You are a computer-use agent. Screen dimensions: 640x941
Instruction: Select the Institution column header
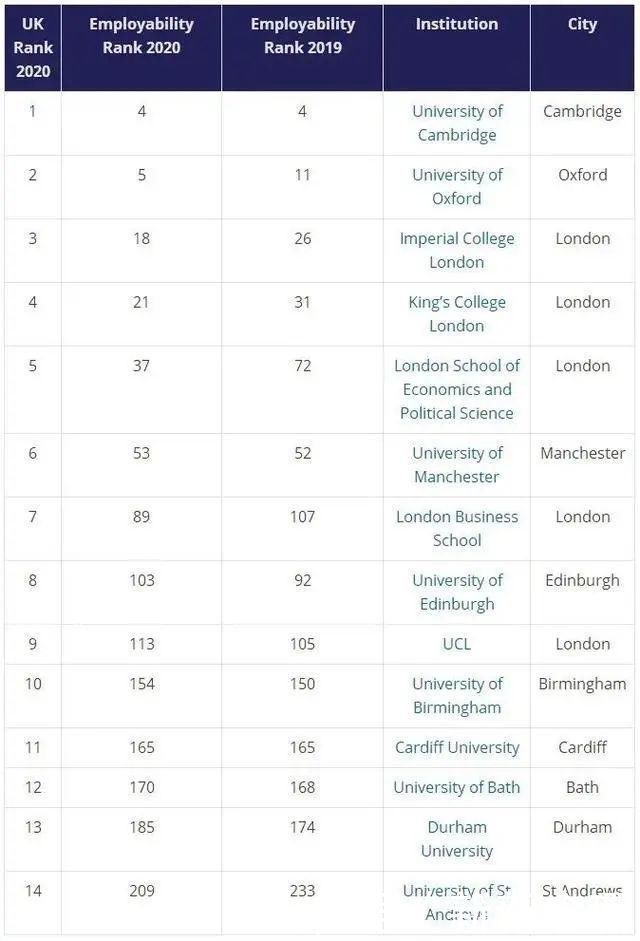(x=457, y=24)
